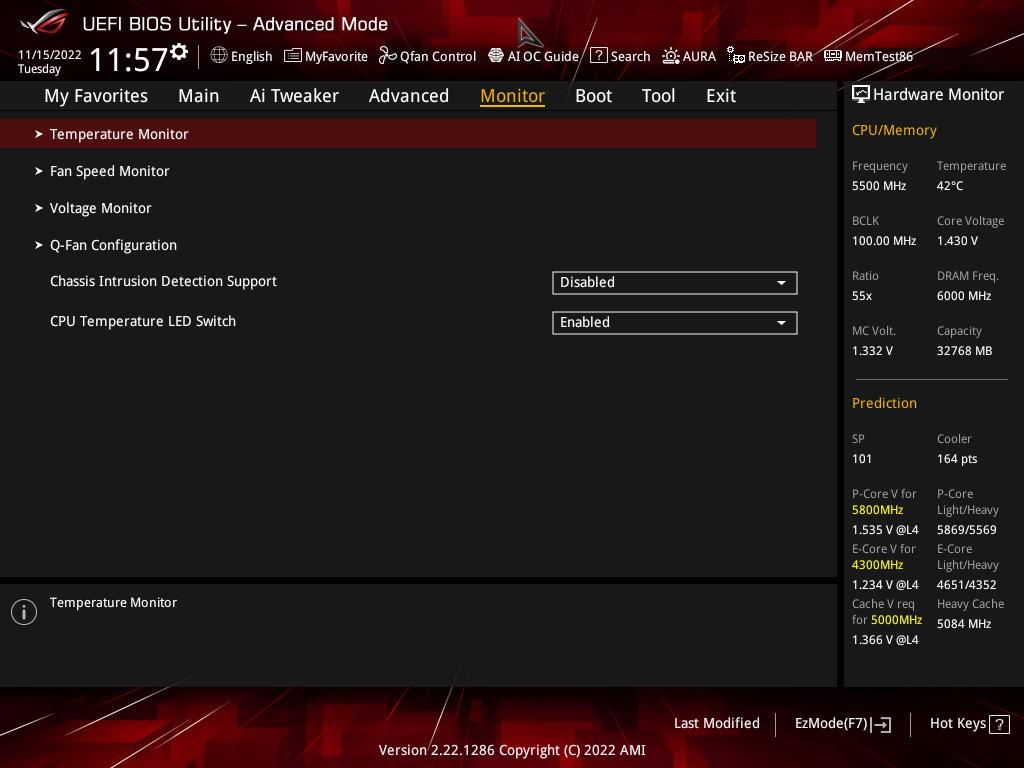Switch to Boot tab
Screen dimensions: 1024x768
pos(594,96)
